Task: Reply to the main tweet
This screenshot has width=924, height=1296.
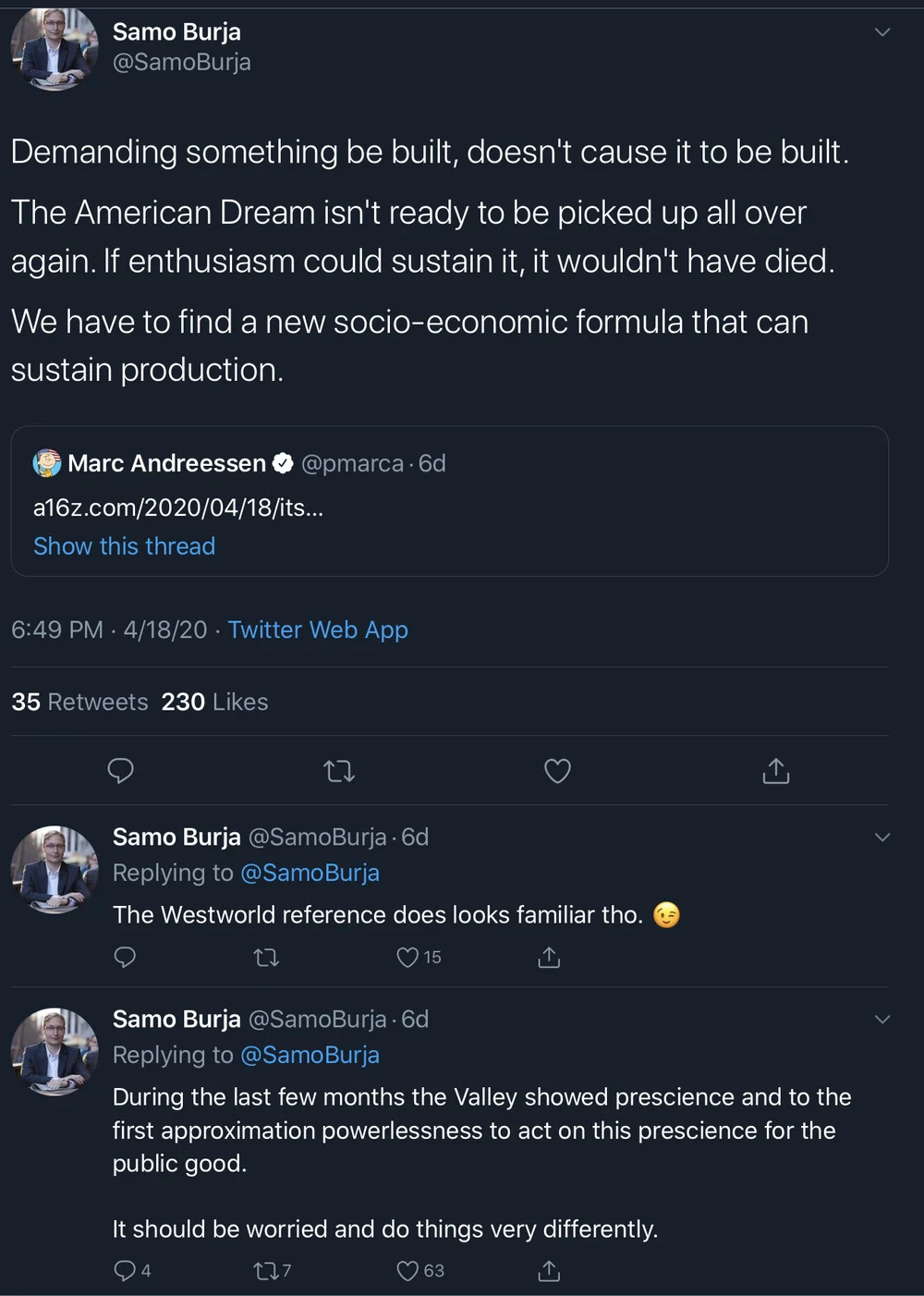Action: 121,770
